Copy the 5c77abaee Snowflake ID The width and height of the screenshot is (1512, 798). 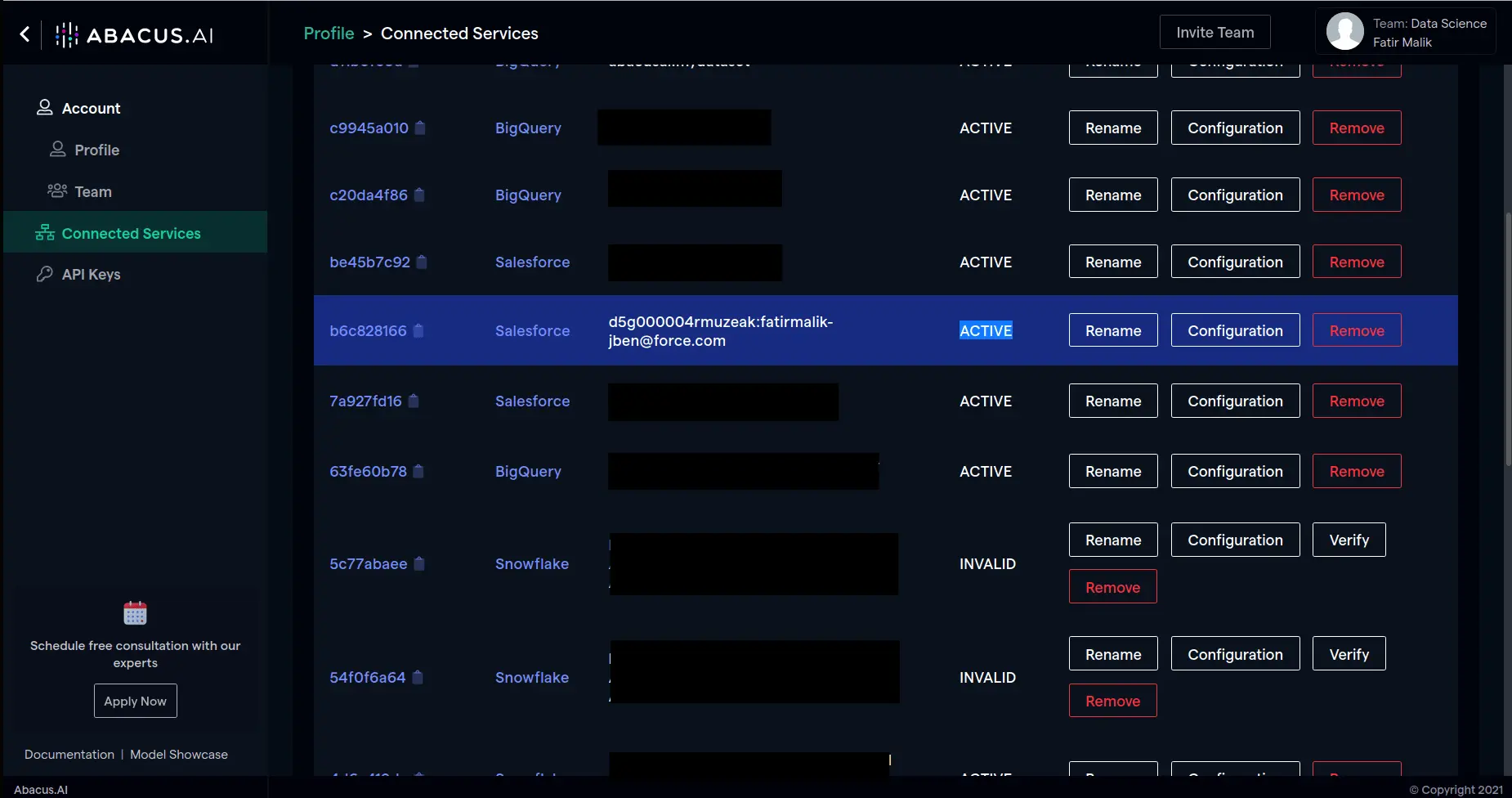click(419, 563)
